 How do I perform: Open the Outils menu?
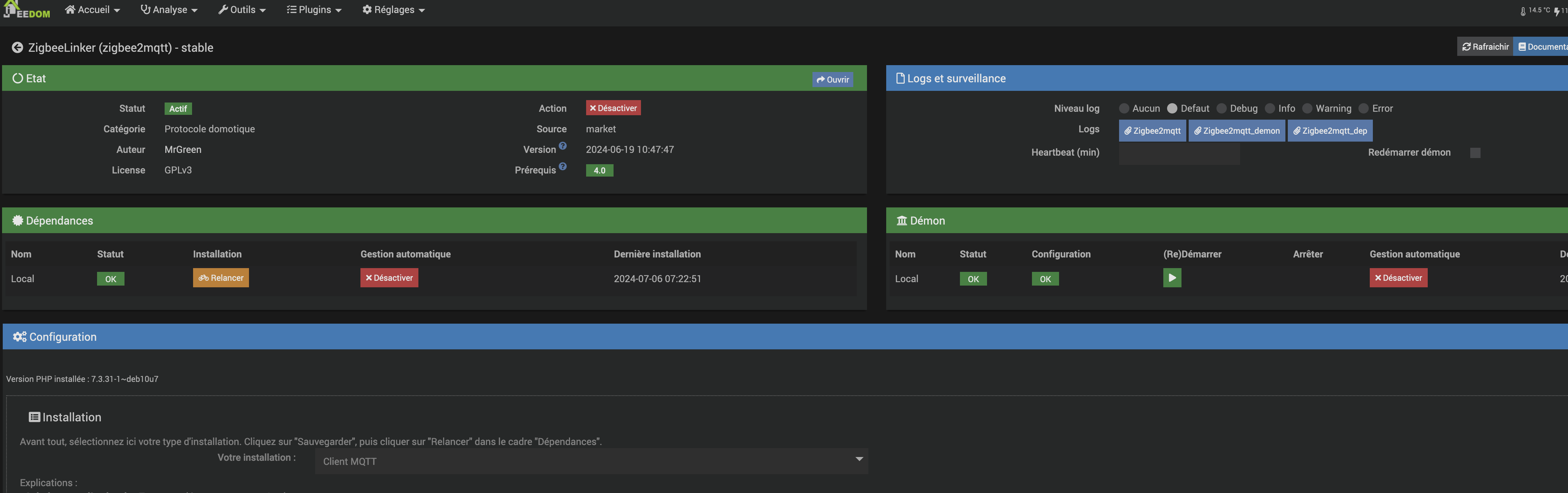[x=242, y=10]
